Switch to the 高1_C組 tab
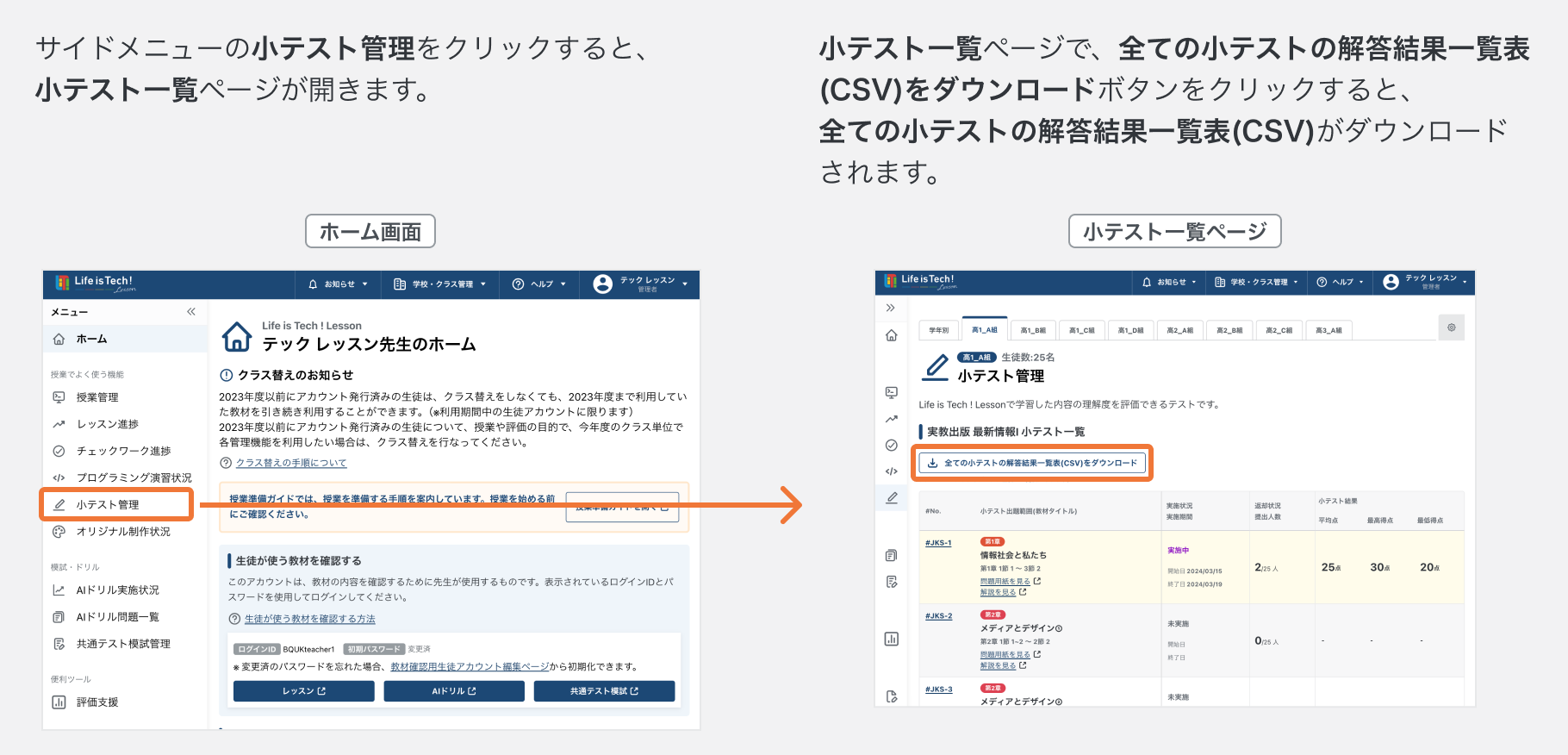This screenshot has width=1568, height=755. coord(1082,330)
